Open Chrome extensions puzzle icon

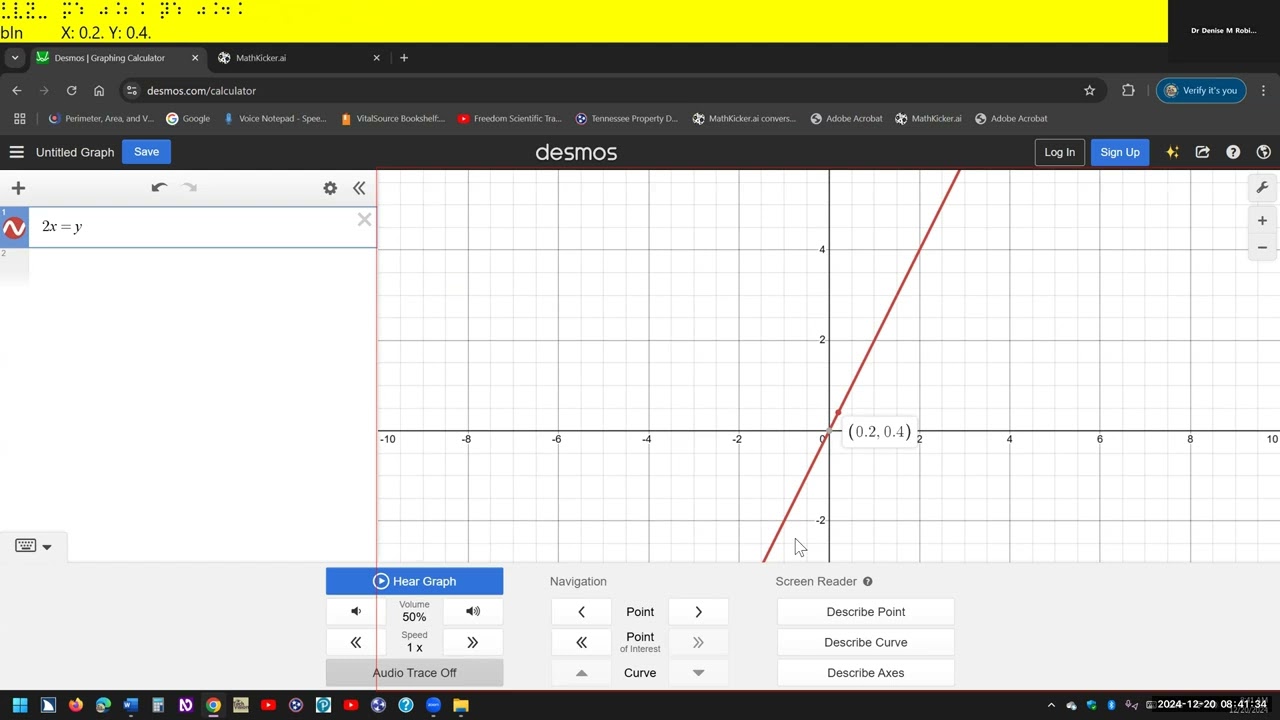coord(1128,90)
